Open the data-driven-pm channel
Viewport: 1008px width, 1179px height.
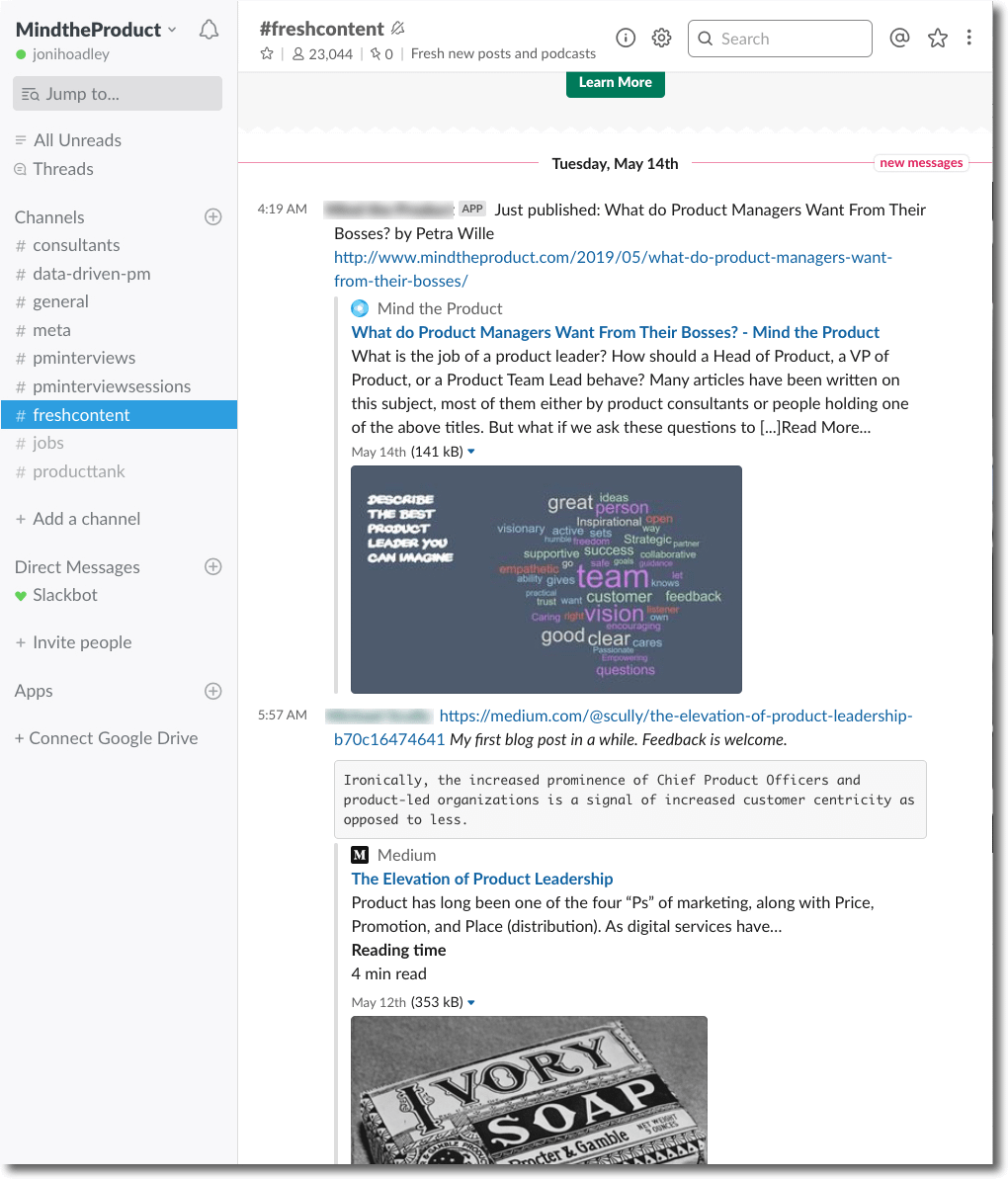[x=91, y=274]
